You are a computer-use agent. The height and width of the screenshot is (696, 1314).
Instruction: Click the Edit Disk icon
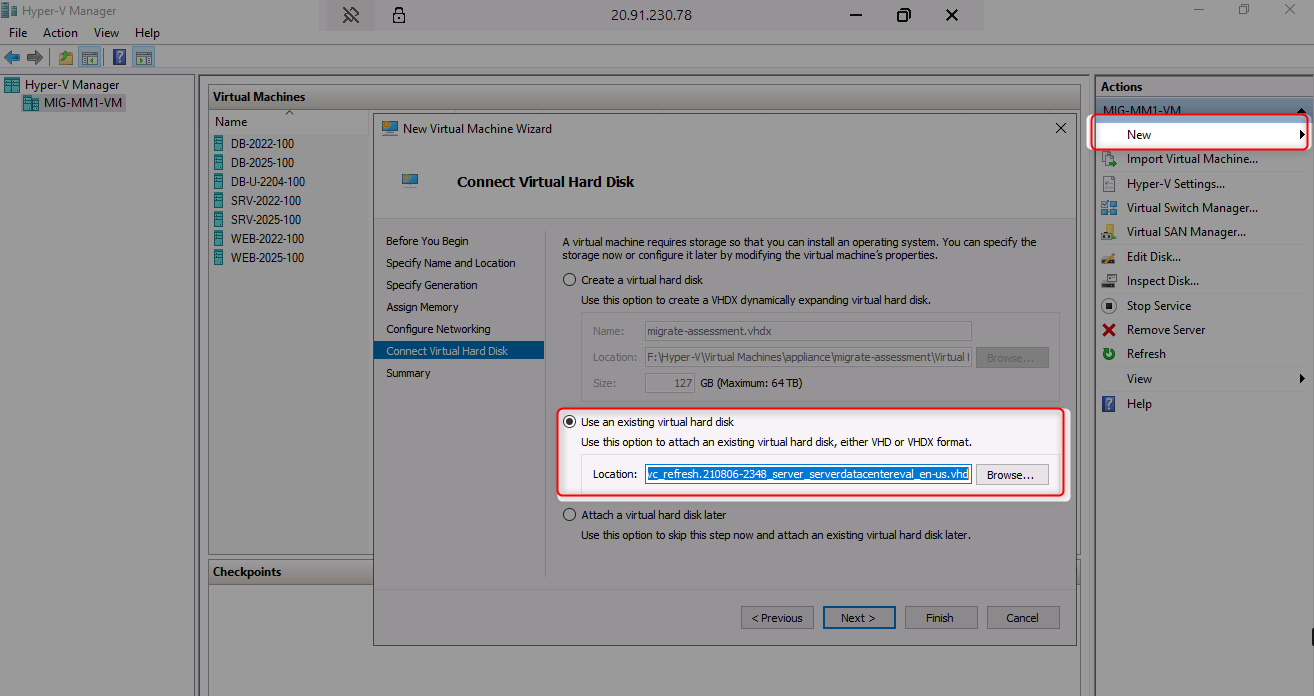point(1109,257)
